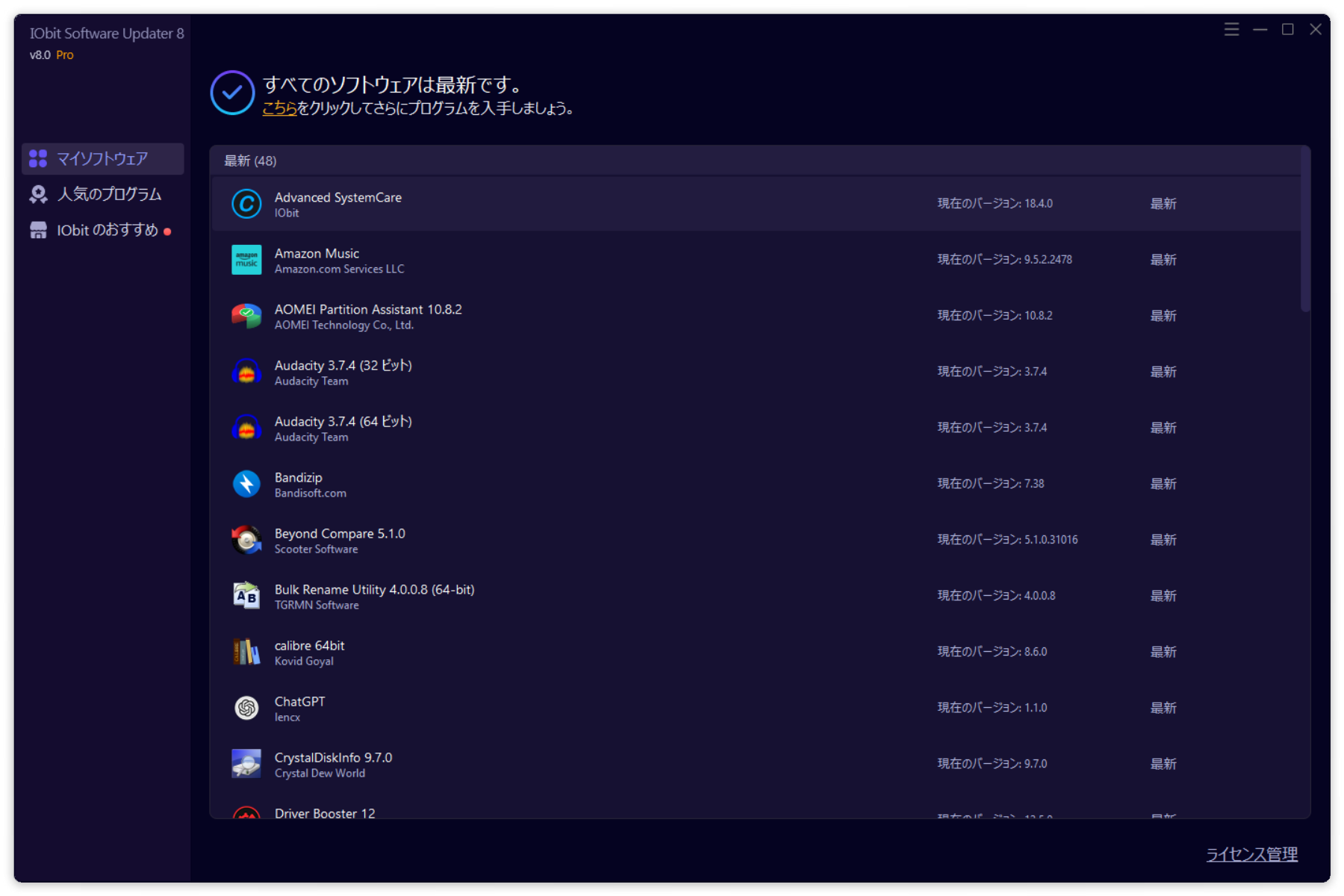The height and width of the screenshot is (896, 1344).
Task: Click version 7.38 of Bandizip
Action: click(1034, 484)
